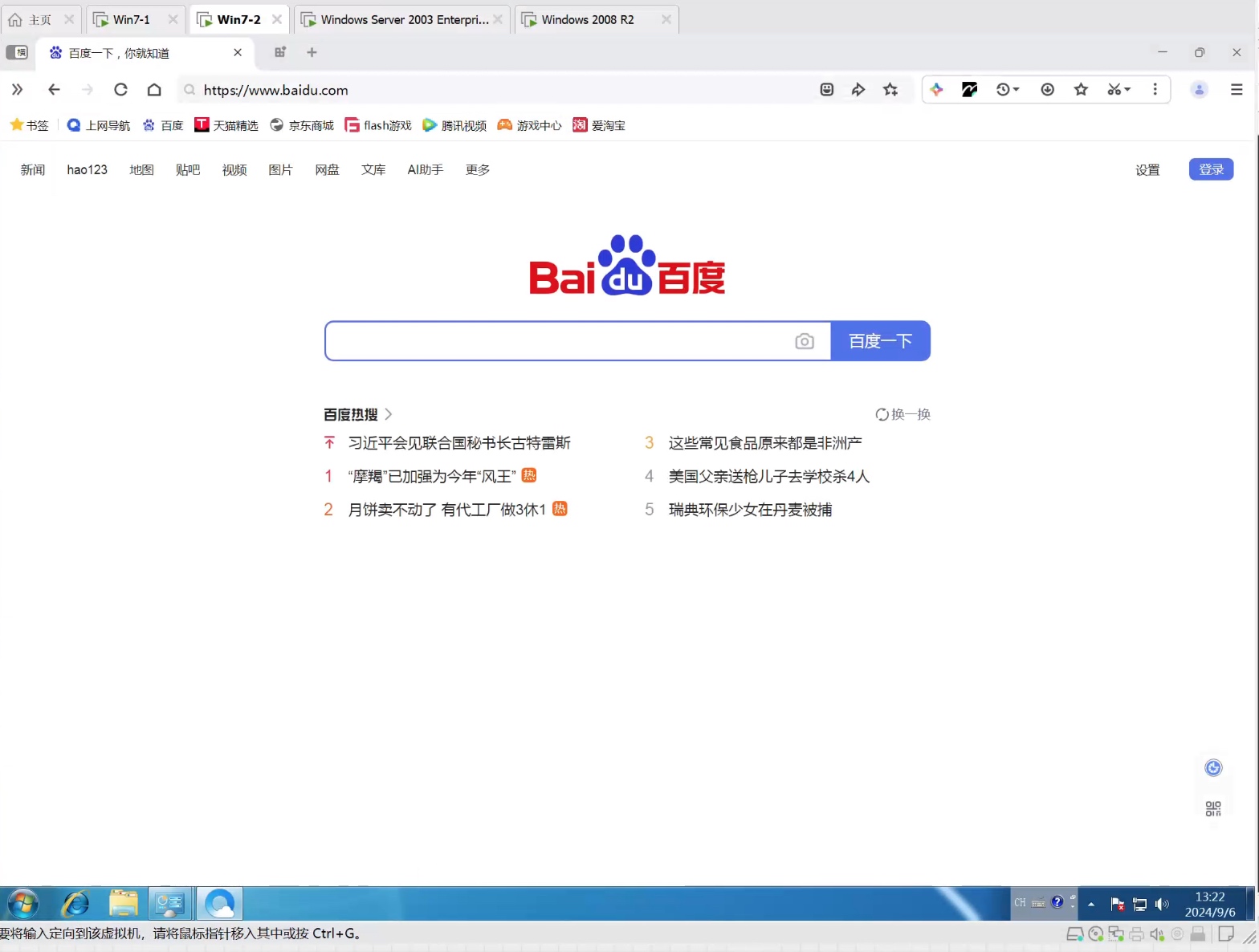Open a new browser tab with plus
The width and height of the screenshot is (1259, 952).
pos(312,52)
